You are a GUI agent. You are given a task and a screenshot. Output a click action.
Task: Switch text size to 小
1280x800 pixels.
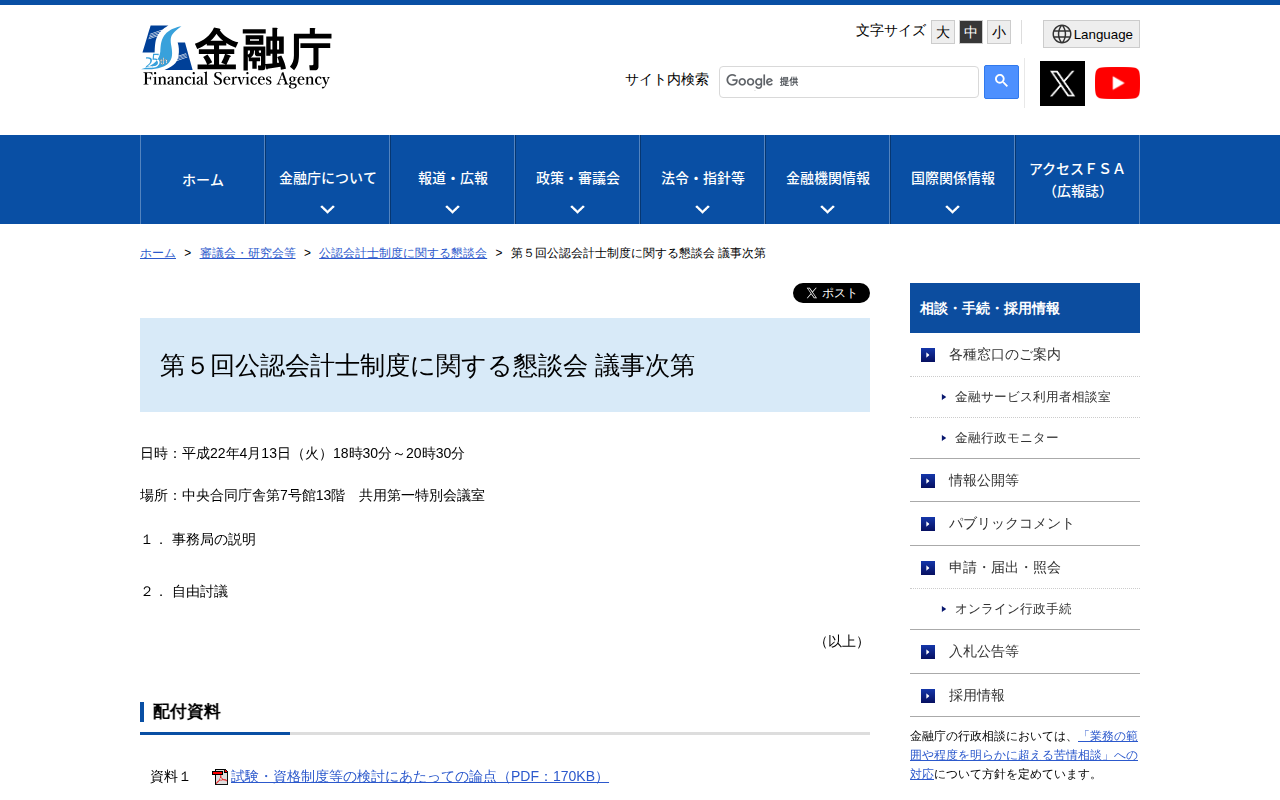pyautogui.click(x=997, y=31)
